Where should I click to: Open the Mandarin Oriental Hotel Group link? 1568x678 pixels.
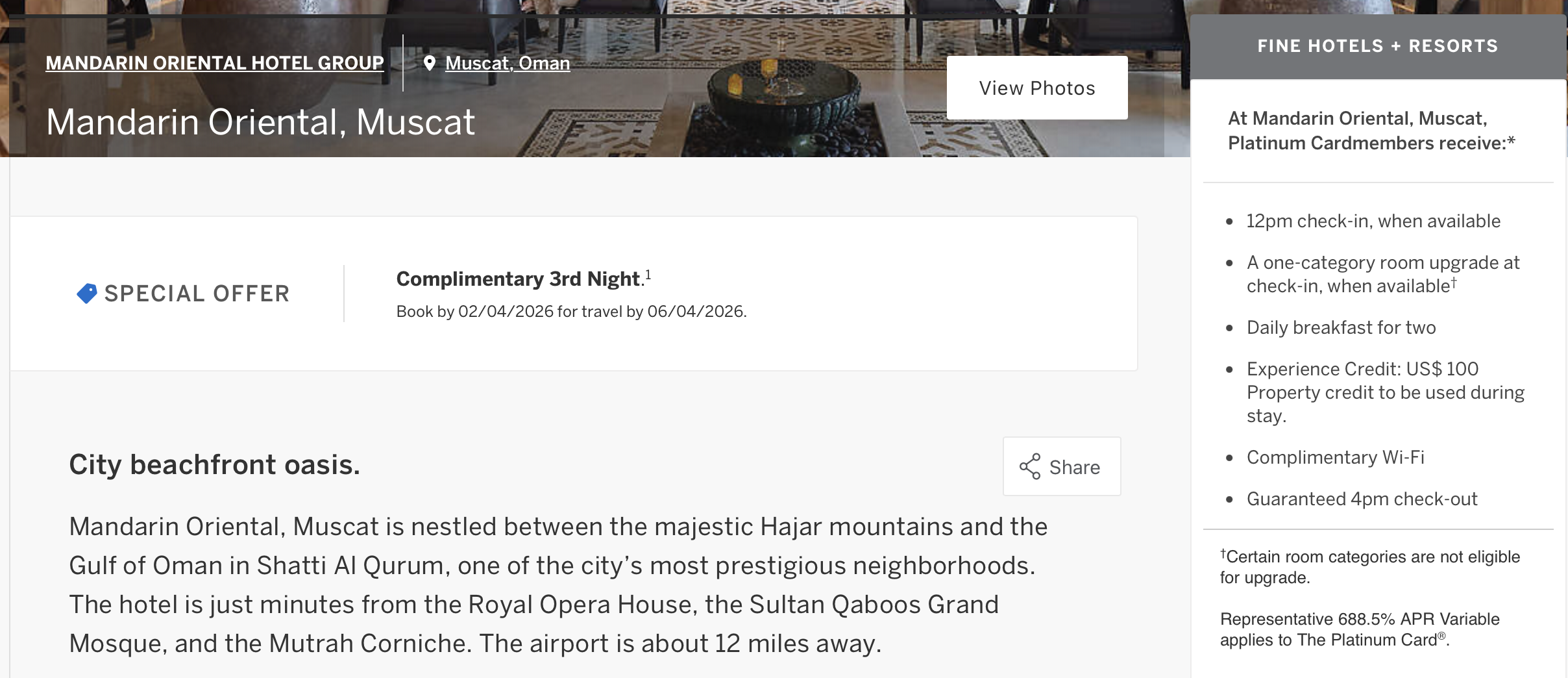click(215, 63)
